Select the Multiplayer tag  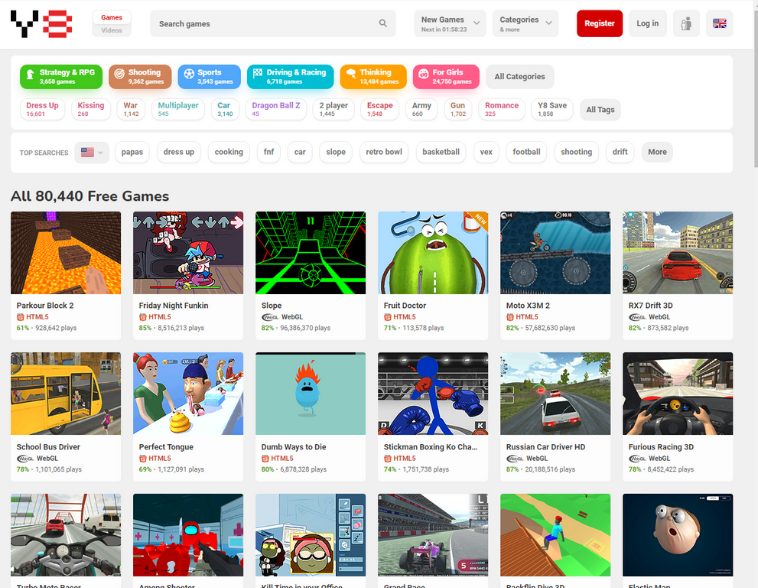point(178,109)
